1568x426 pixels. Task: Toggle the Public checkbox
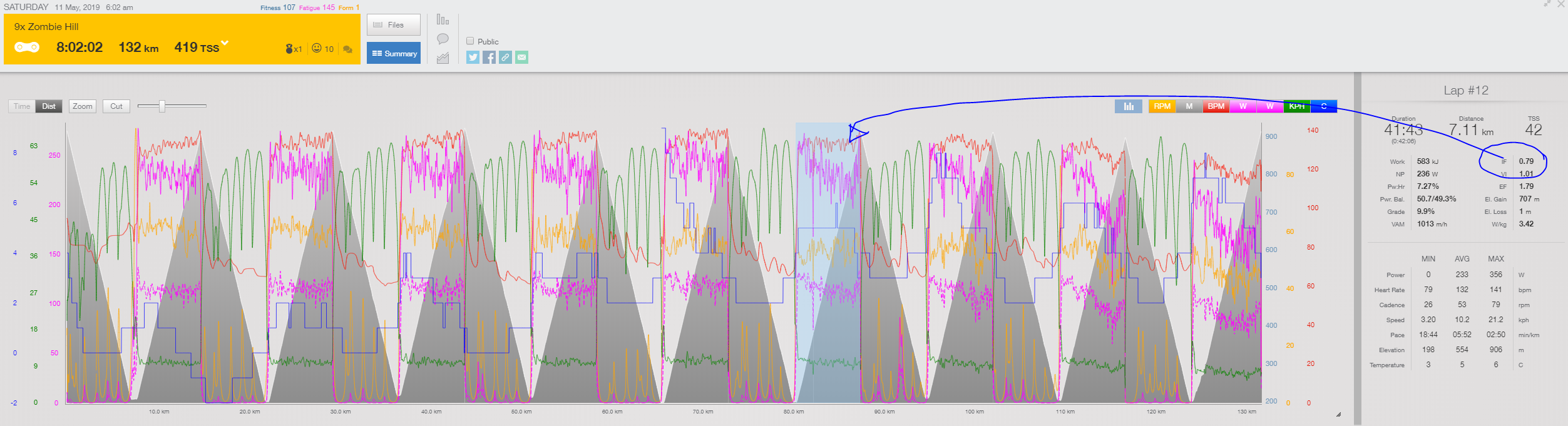click(470, 41)
